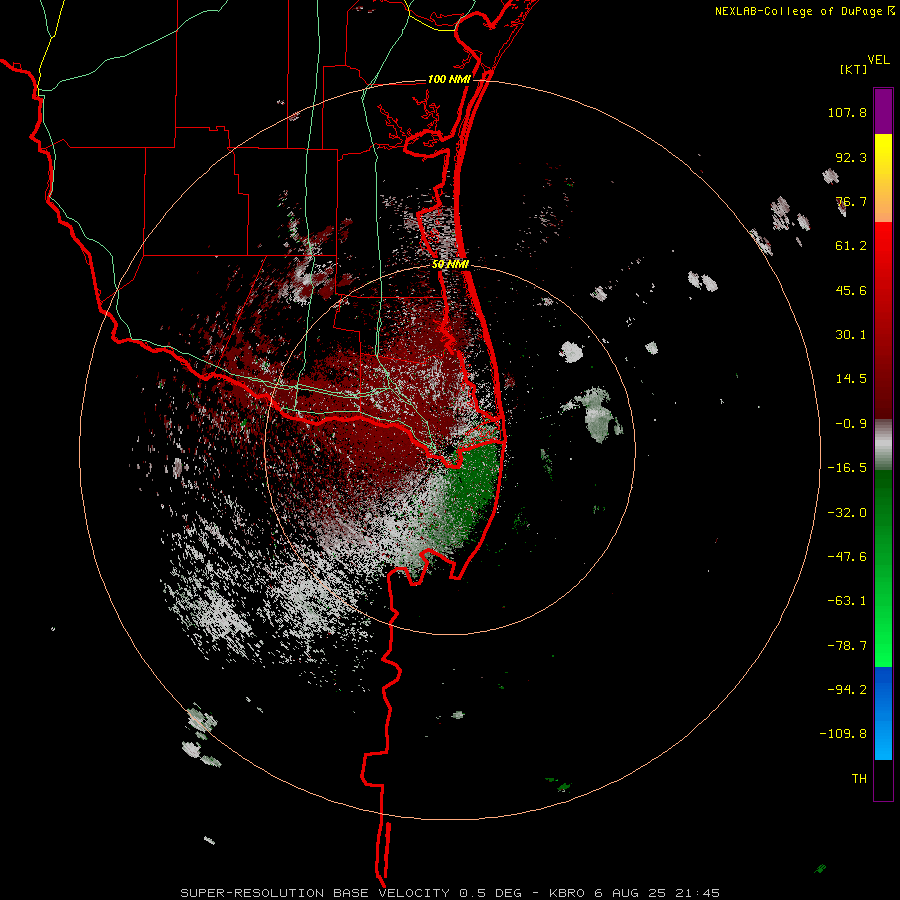Click the 61.2 scale value
This screenshot has height=900, width=900.
point(851,246)
